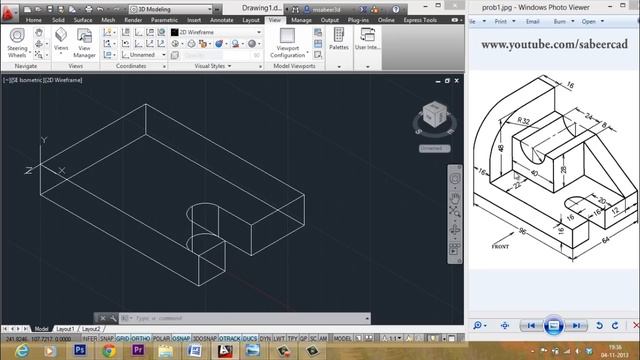Open the 2D Wireframe visual style dropdown

pyautogui.click(x=216, y=32)
